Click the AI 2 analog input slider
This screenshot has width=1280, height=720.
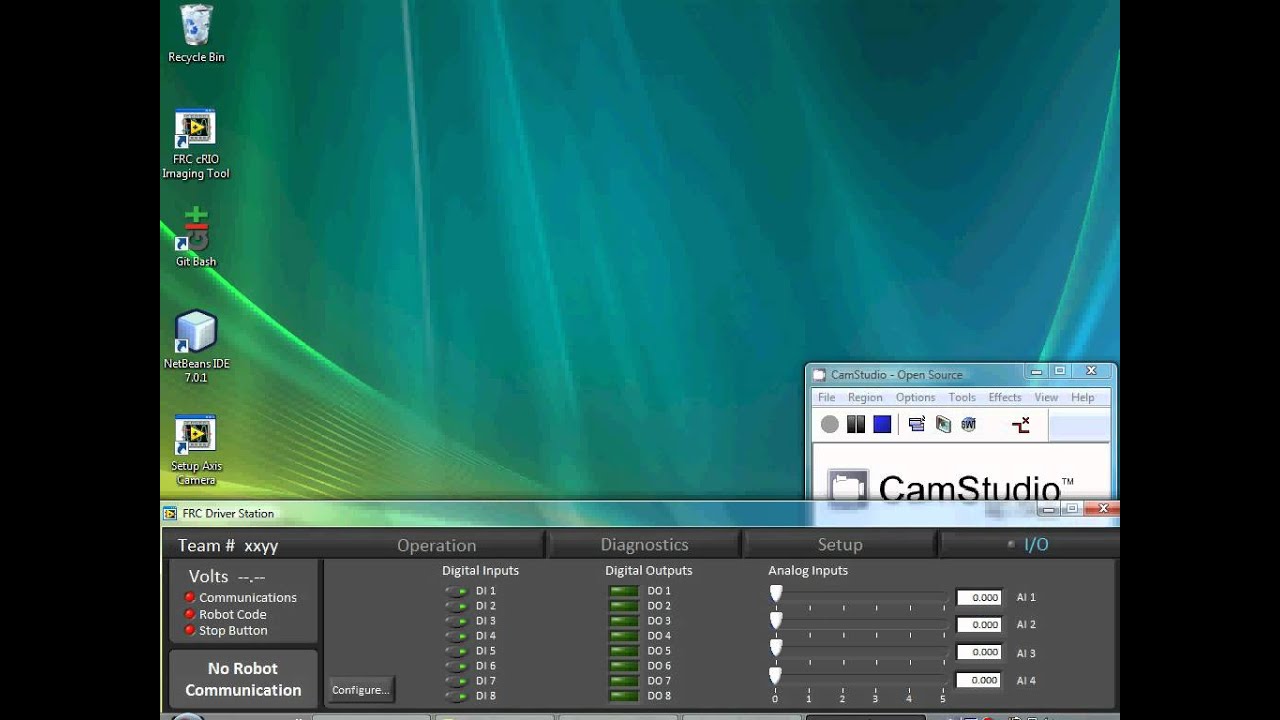(x=859, y=624)
